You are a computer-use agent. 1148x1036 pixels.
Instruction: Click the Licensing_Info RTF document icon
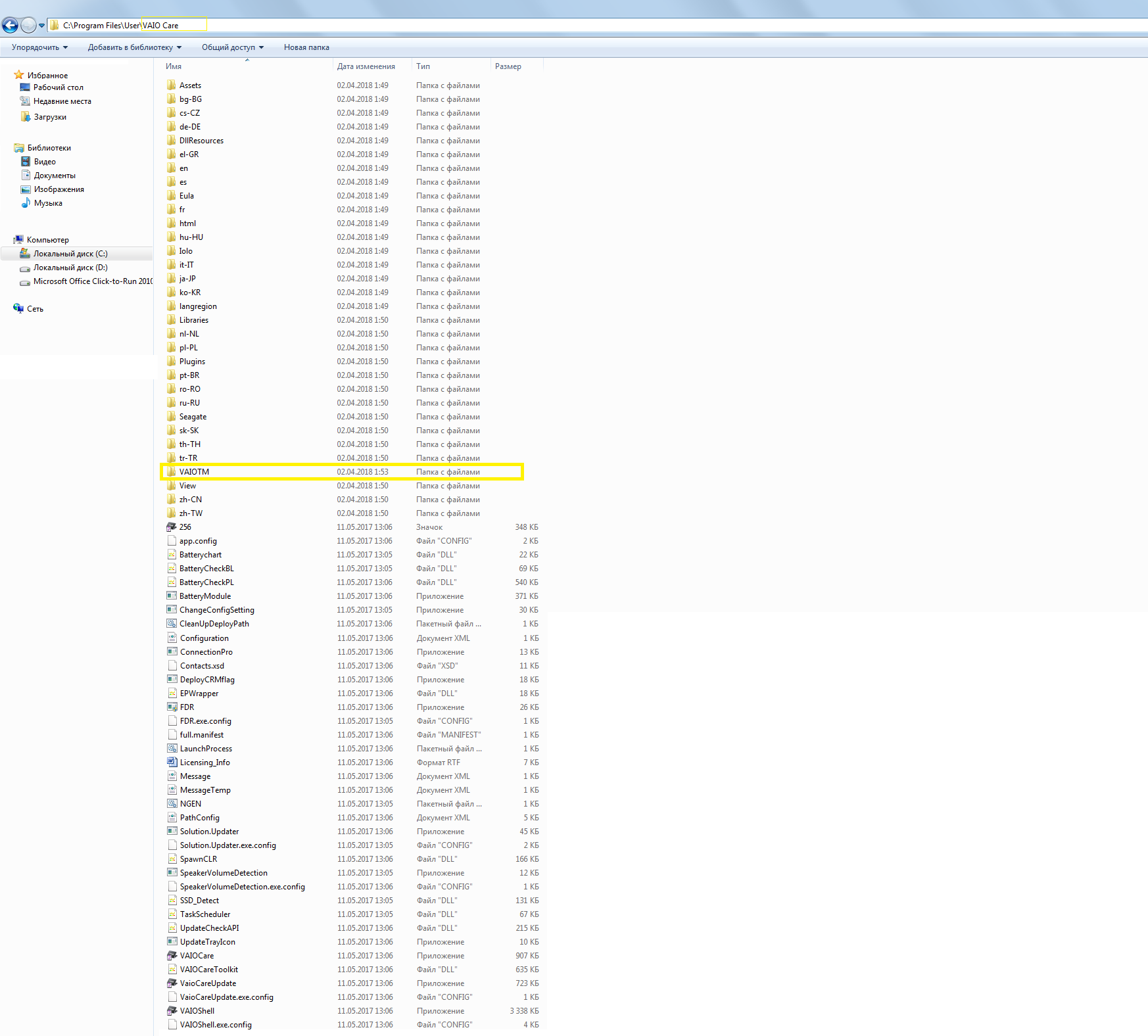pos(172,762)
